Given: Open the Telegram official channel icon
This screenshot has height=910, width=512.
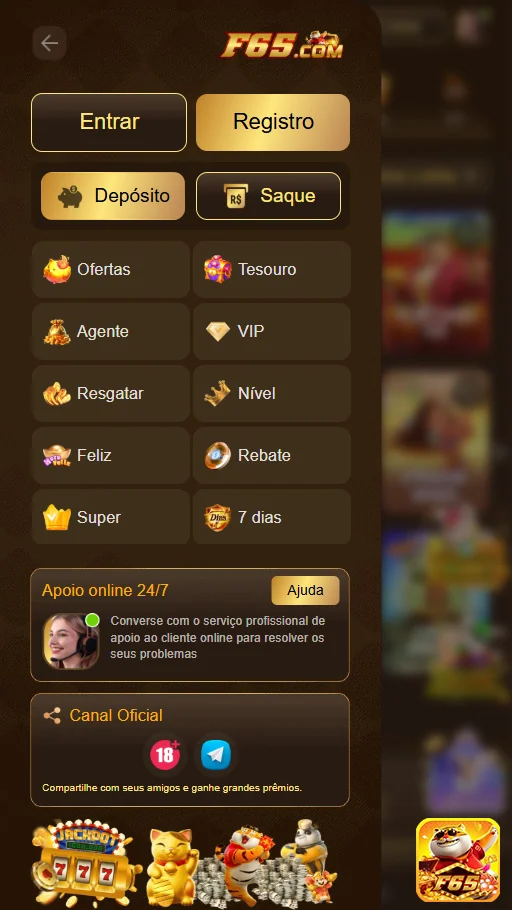Looking at the screenshot, I should pyautogui.click(x=216, y=754).
